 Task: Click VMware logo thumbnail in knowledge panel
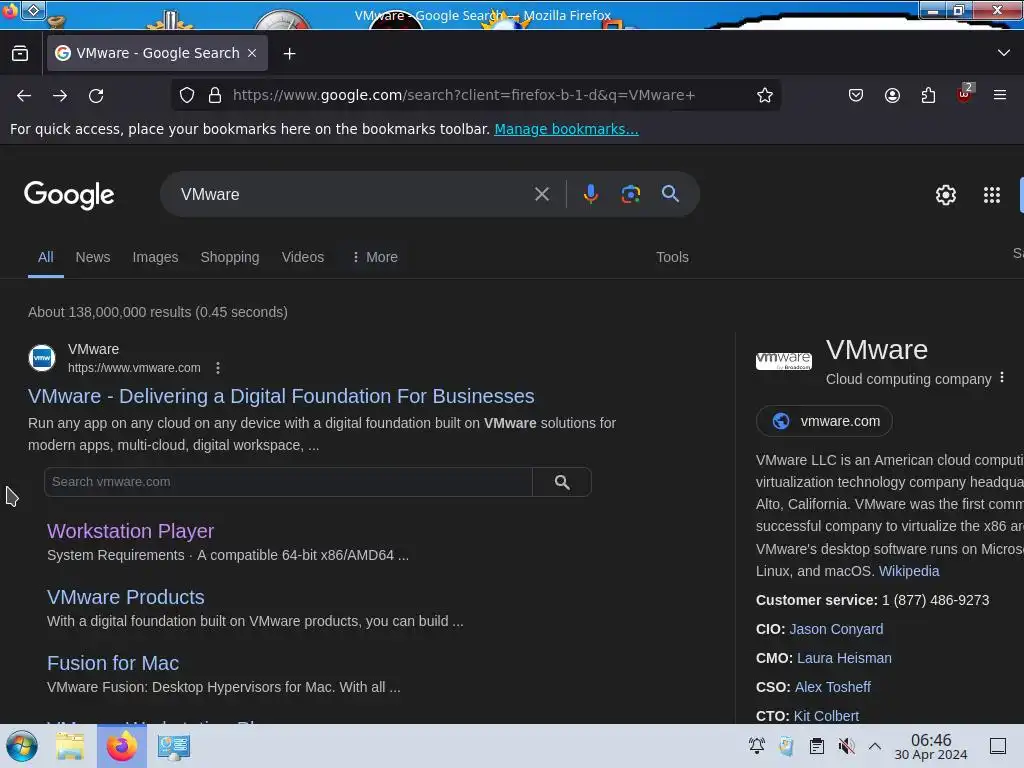click(x=784, y=361)
